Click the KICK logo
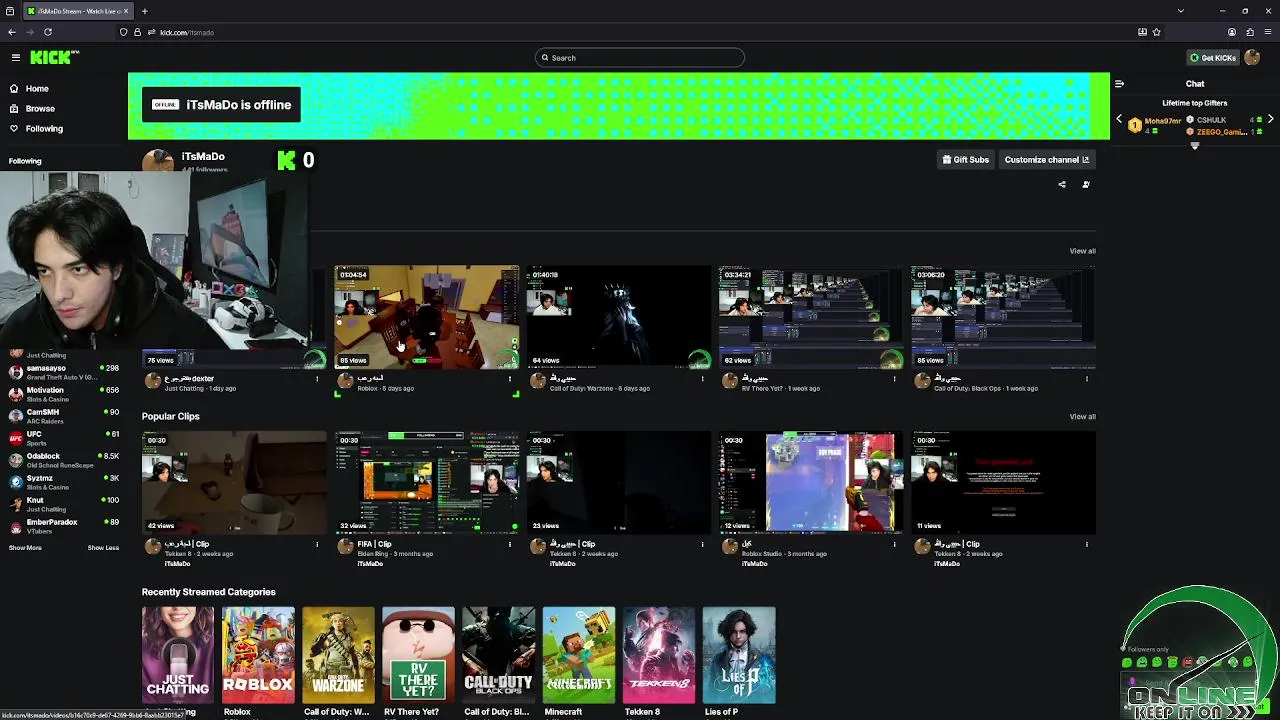 click(54, 58)
